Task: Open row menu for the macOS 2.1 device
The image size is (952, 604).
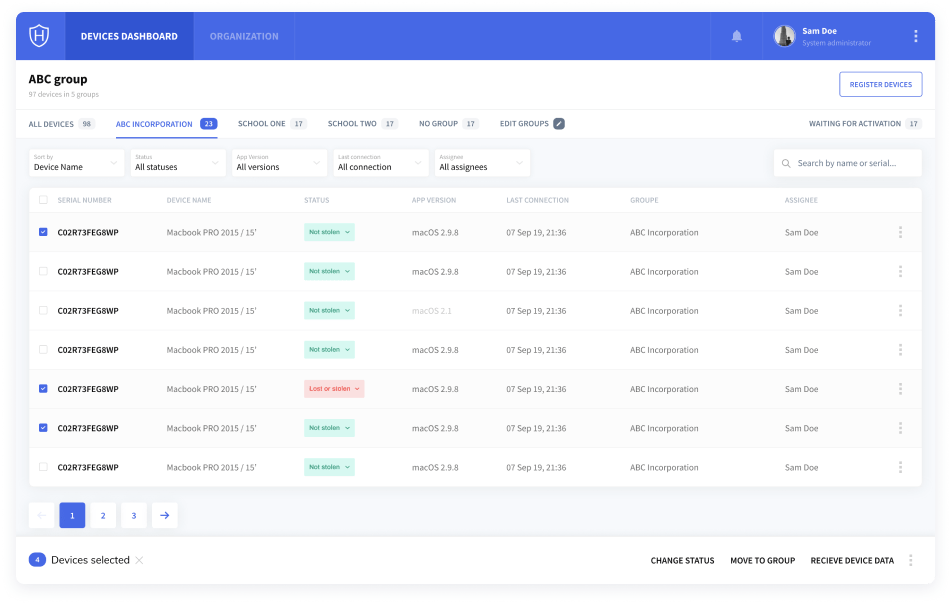Action: [900, 311]
